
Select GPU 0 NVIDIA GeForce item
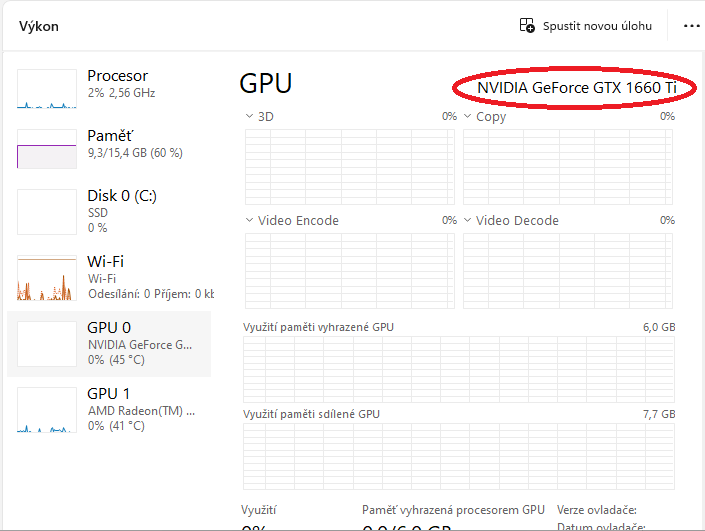click(x=109, y=344)
